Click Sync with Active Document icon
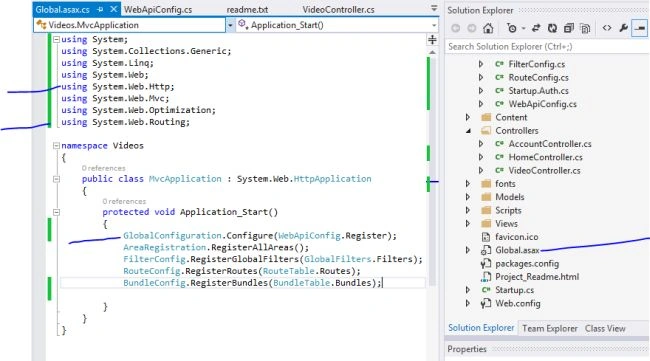Screen dimensions: 650x361 click(536, 28)
